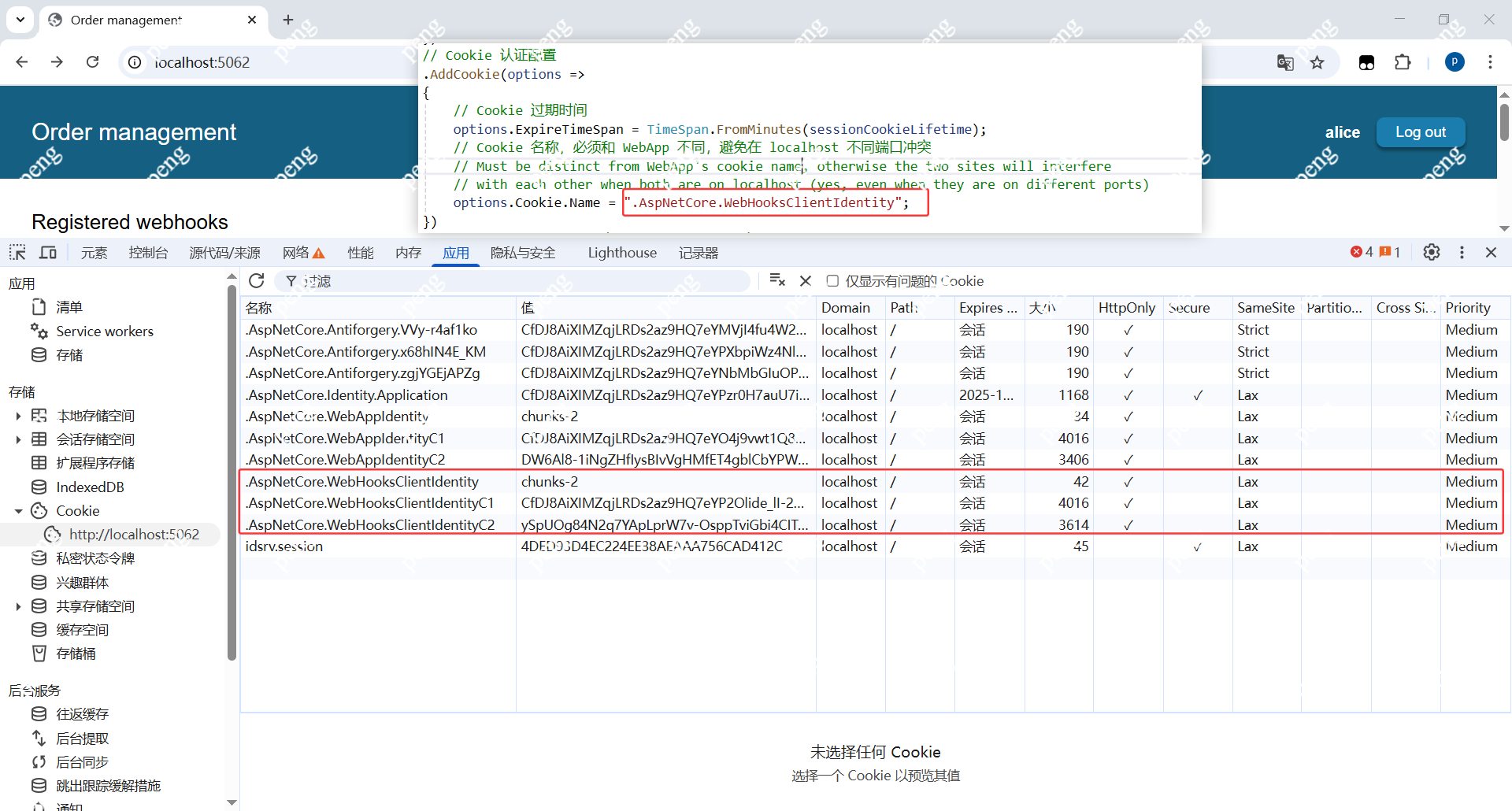Open the DevTools more options menu

1462,252
